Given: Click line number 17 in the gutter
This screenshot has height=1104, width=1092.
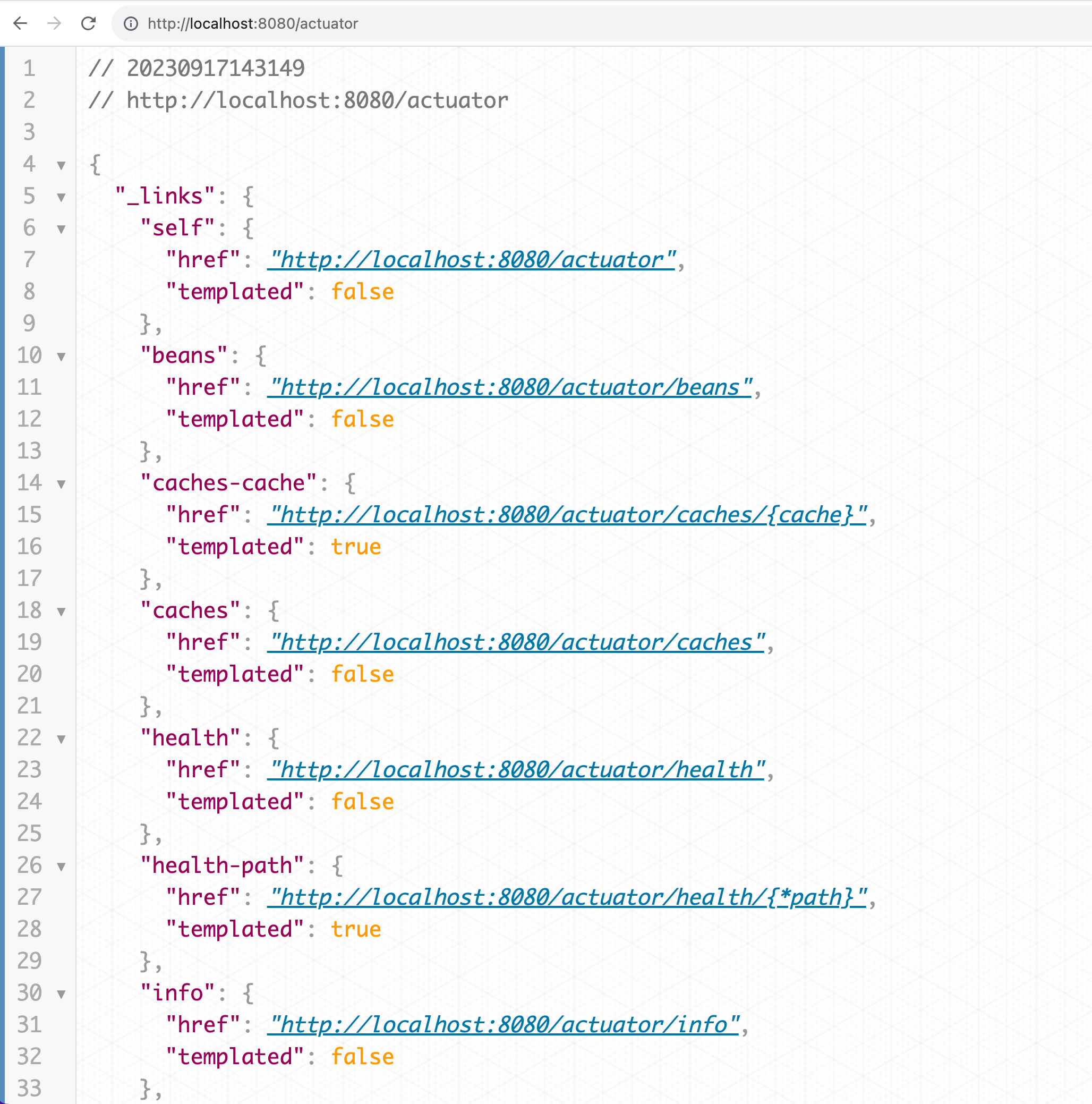Looking at the screenshot, I should click(29, 578).
